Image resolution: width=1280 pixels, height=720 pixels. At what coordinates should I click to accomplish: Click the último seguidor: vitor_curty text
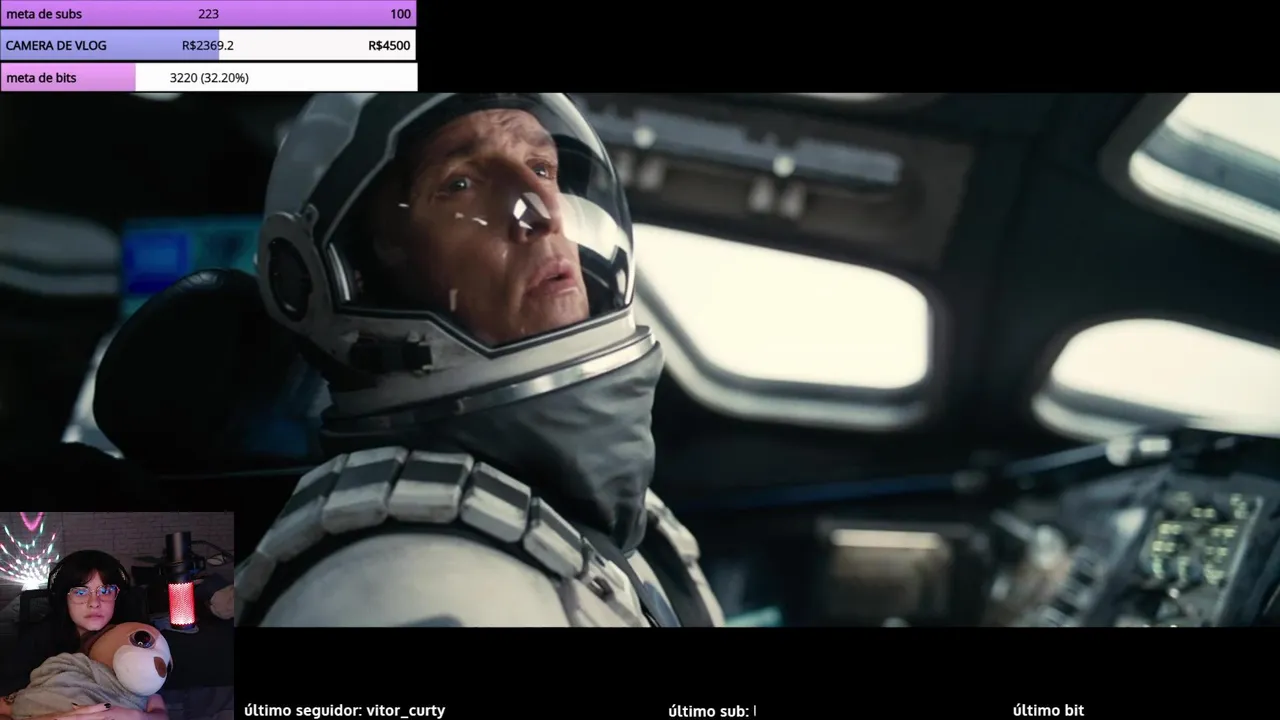pyautogui.click(x=345, y=710)
